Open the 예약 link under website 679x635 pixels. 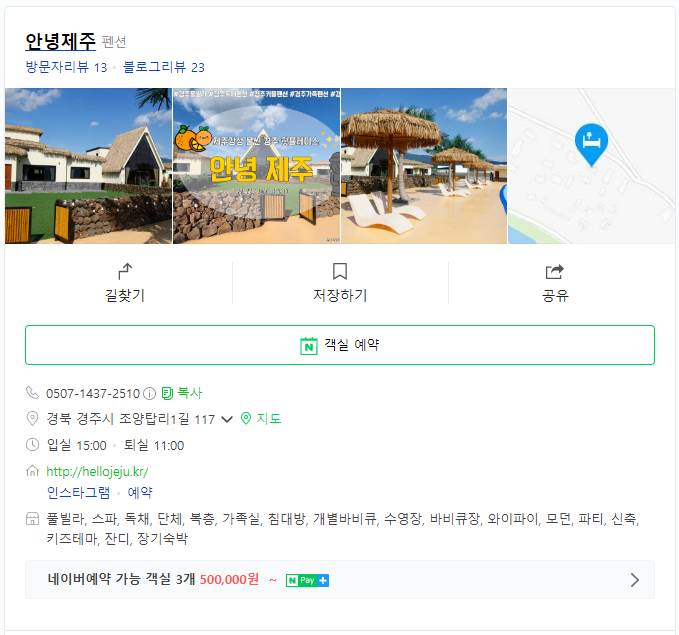click(140, 492)
